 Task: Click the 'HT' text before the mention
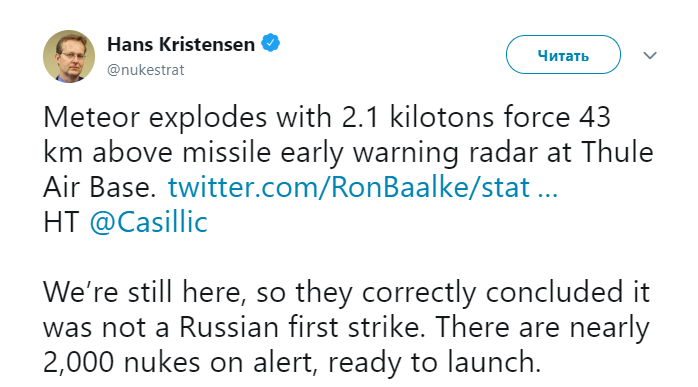(x=61, y=222)
